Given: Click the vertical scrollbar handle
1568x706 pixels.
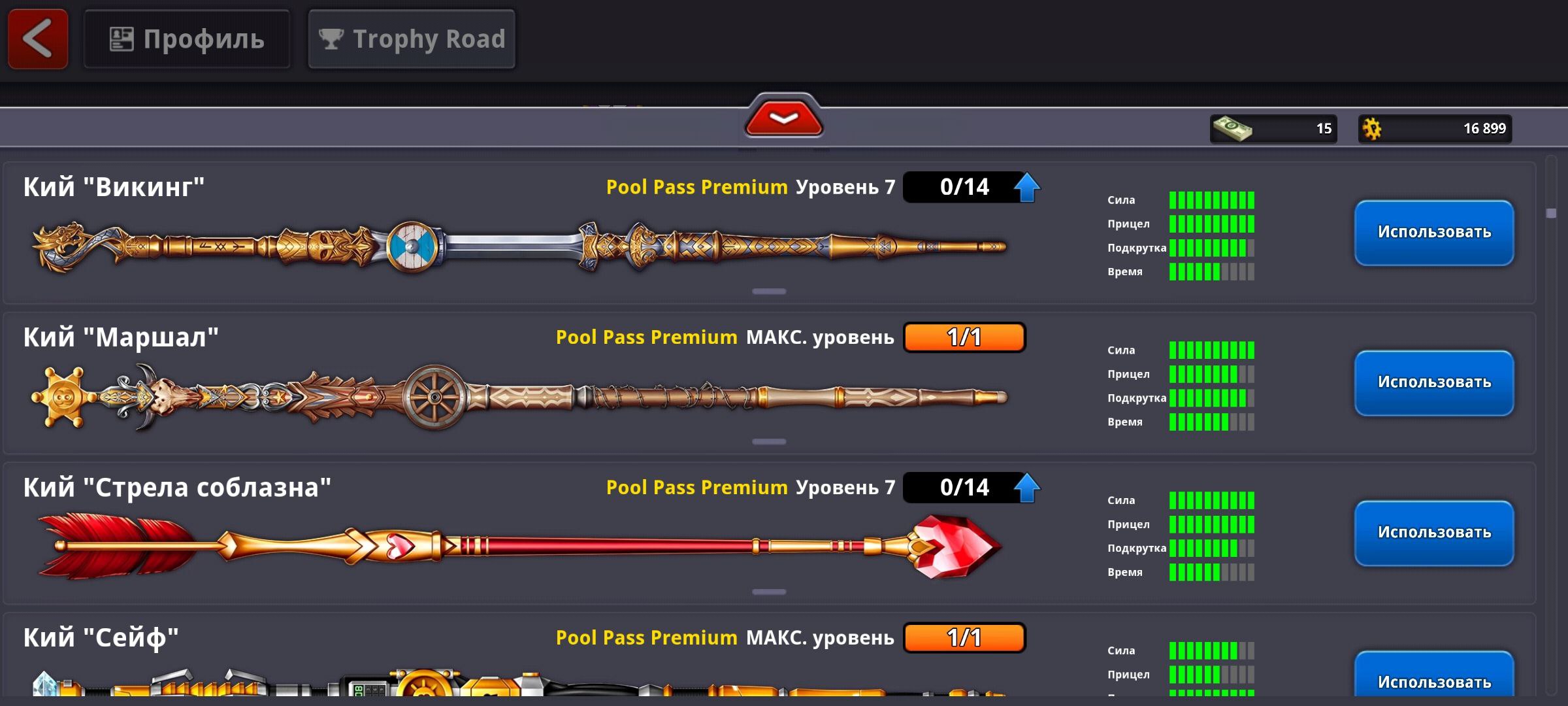Looking at the screenshot, I should [1551, 213].
